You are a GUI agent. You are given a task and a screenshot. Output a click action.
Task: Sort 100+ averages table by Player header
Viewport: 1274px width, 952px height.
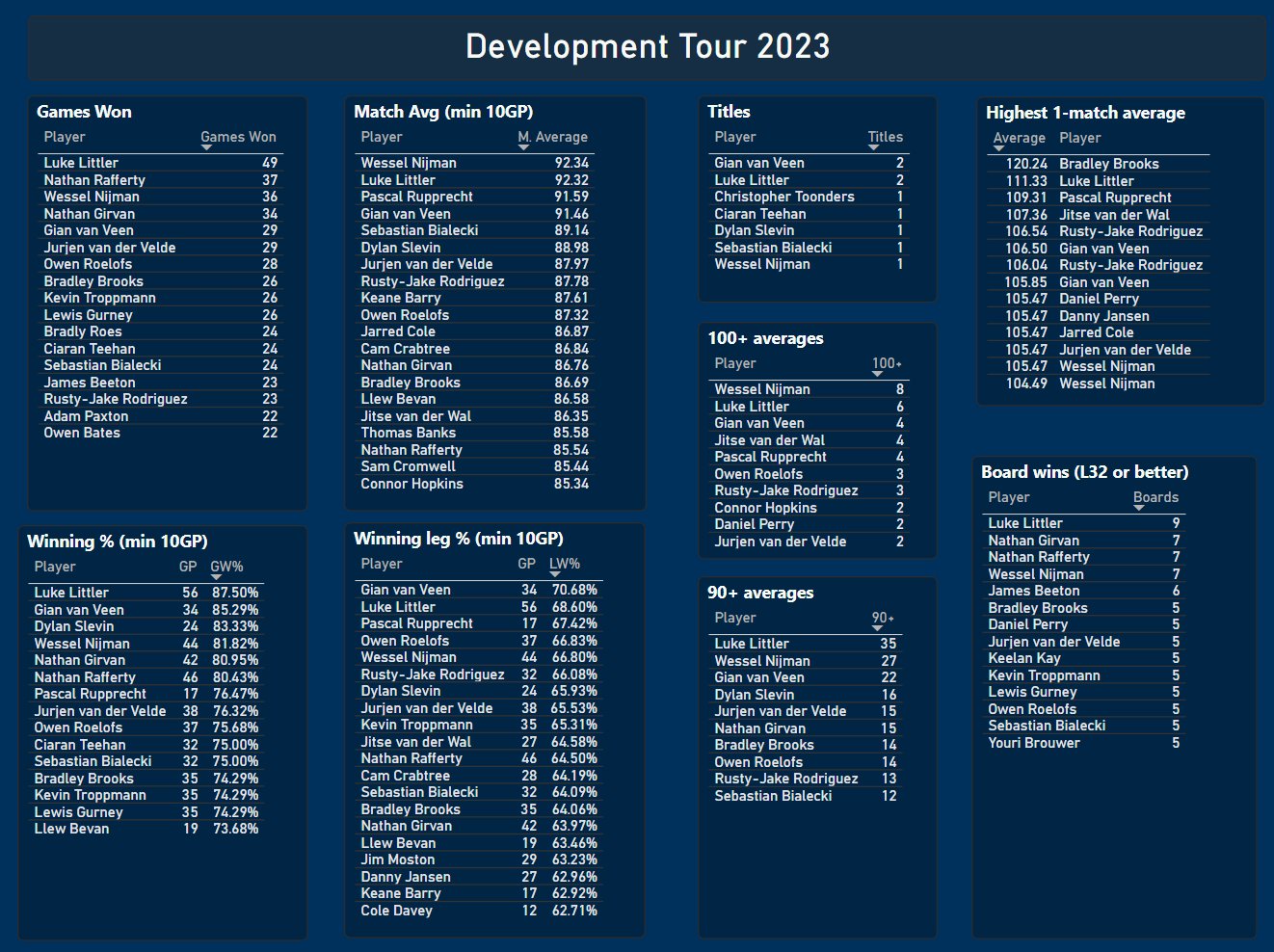(x=735, y=363)
